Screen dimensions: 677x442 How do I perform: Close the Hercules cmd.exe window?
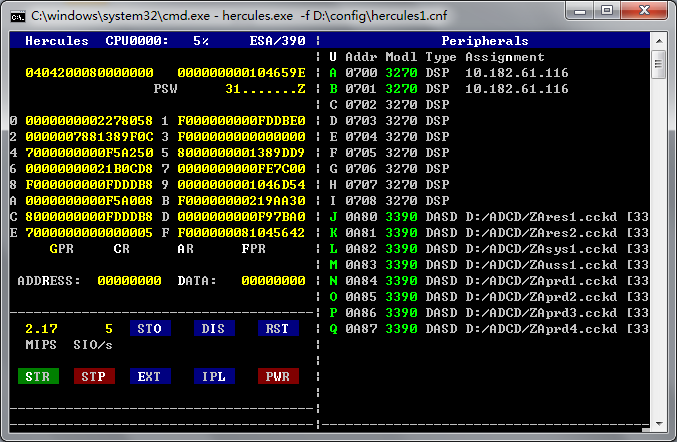645,11
